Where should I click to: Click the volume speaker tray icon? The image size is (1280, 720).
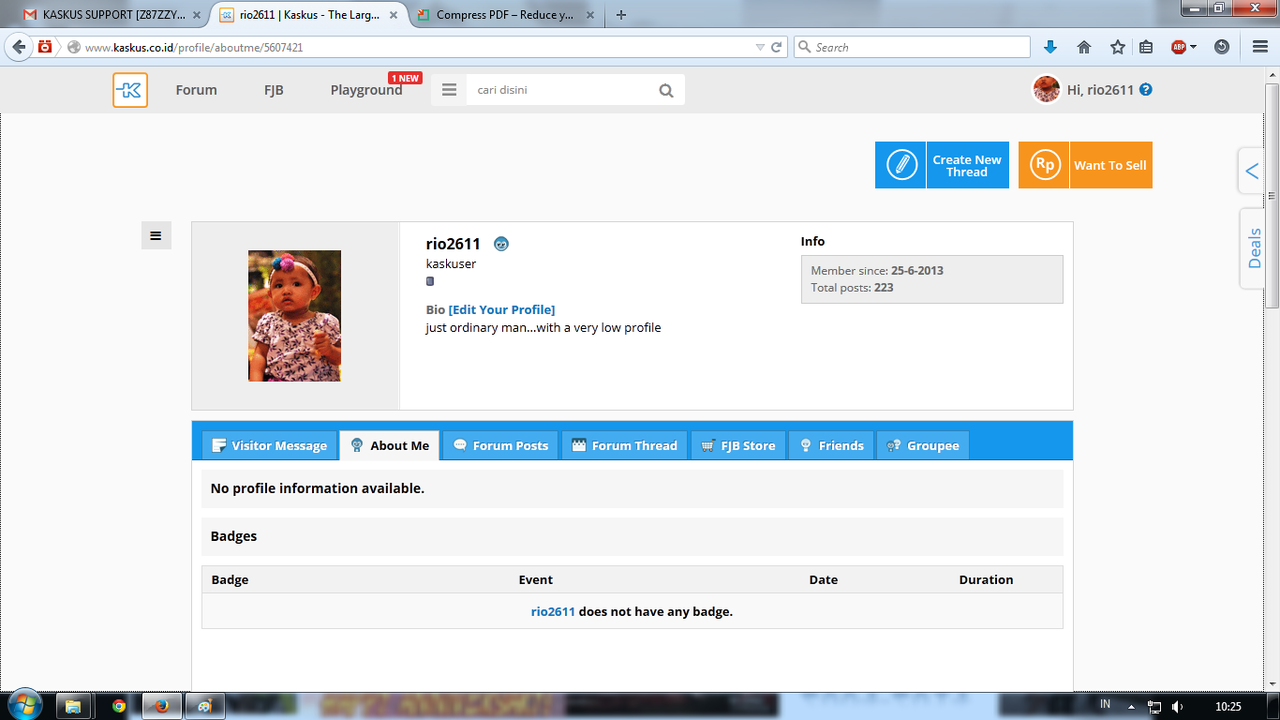point(1177,706)
